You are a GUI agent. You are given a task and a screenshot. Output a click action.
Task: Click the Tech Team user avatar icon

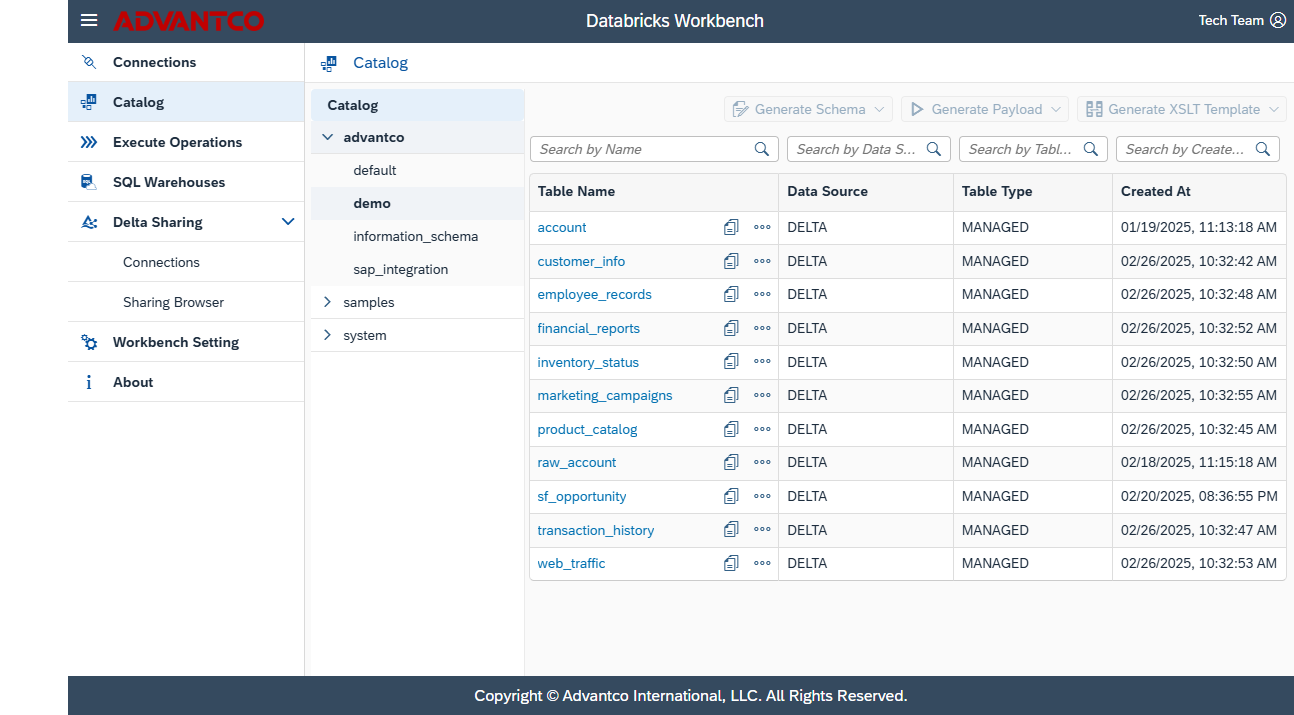(1278, 20)
